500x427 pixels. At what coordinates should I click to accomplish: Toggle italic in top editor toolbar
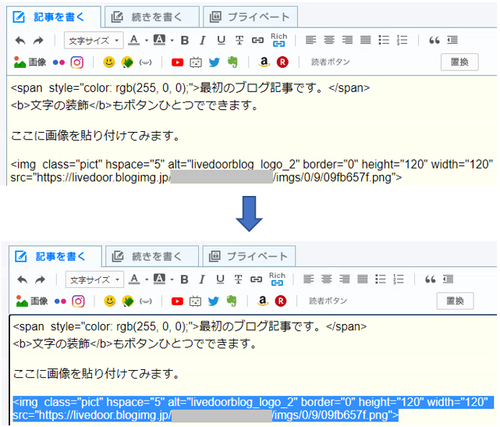[202, 41]
